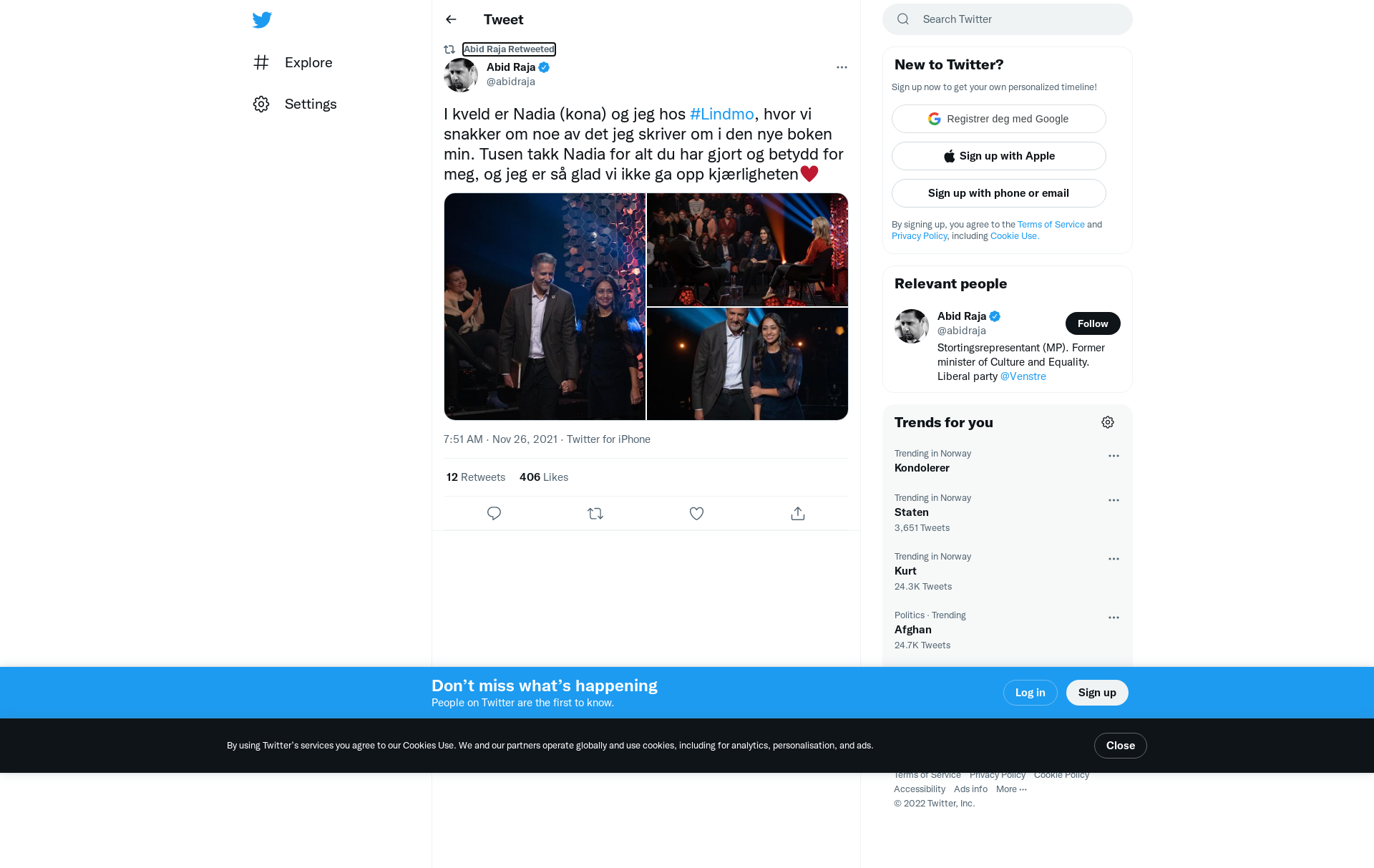This screenshot has width=1374, height=868.
Task: Open the #Lindmo hashtag link
Action: click(721, 114)
